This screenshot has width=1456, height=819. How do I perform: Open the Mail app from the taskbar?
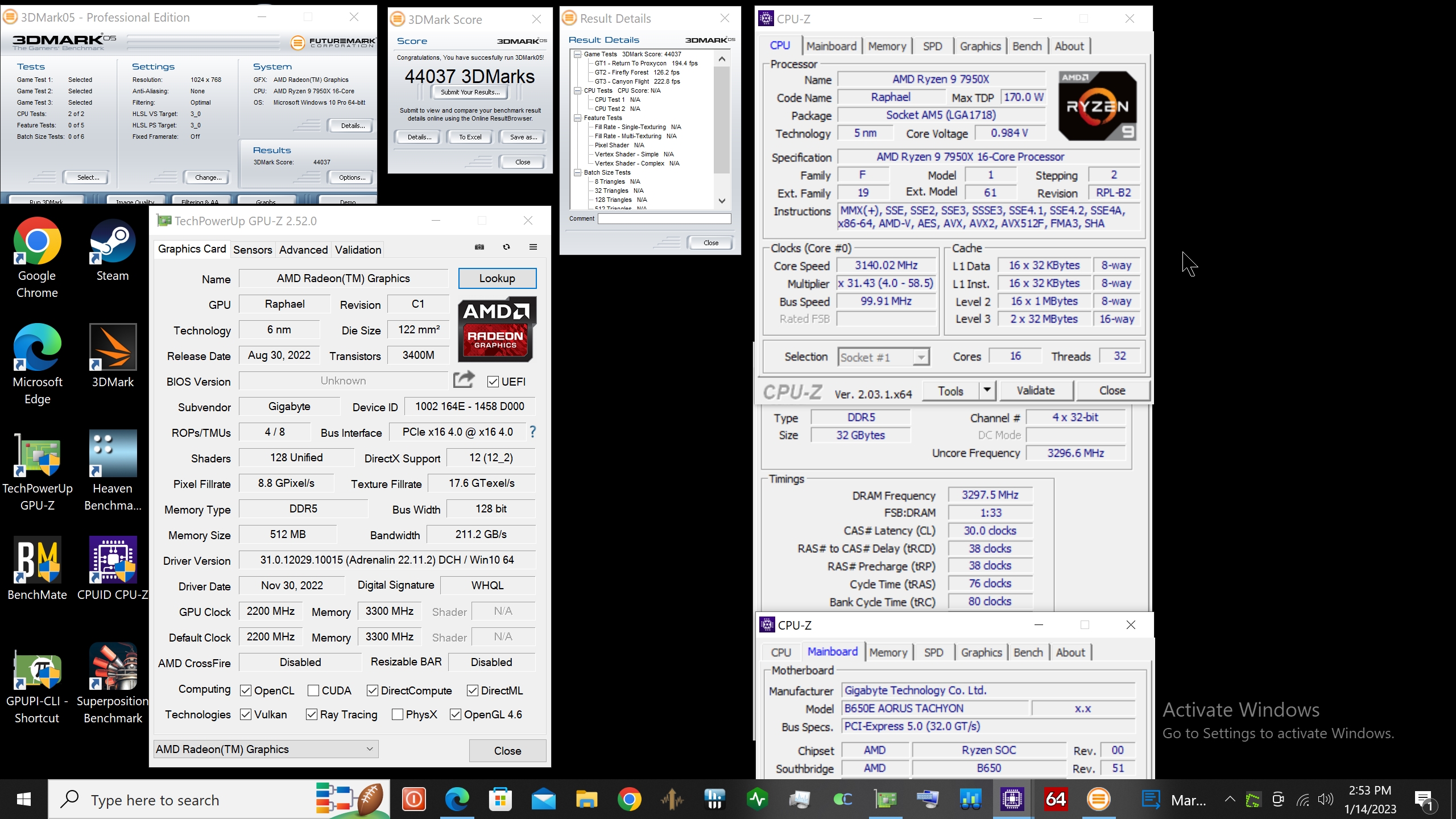(x=543, y=799)
